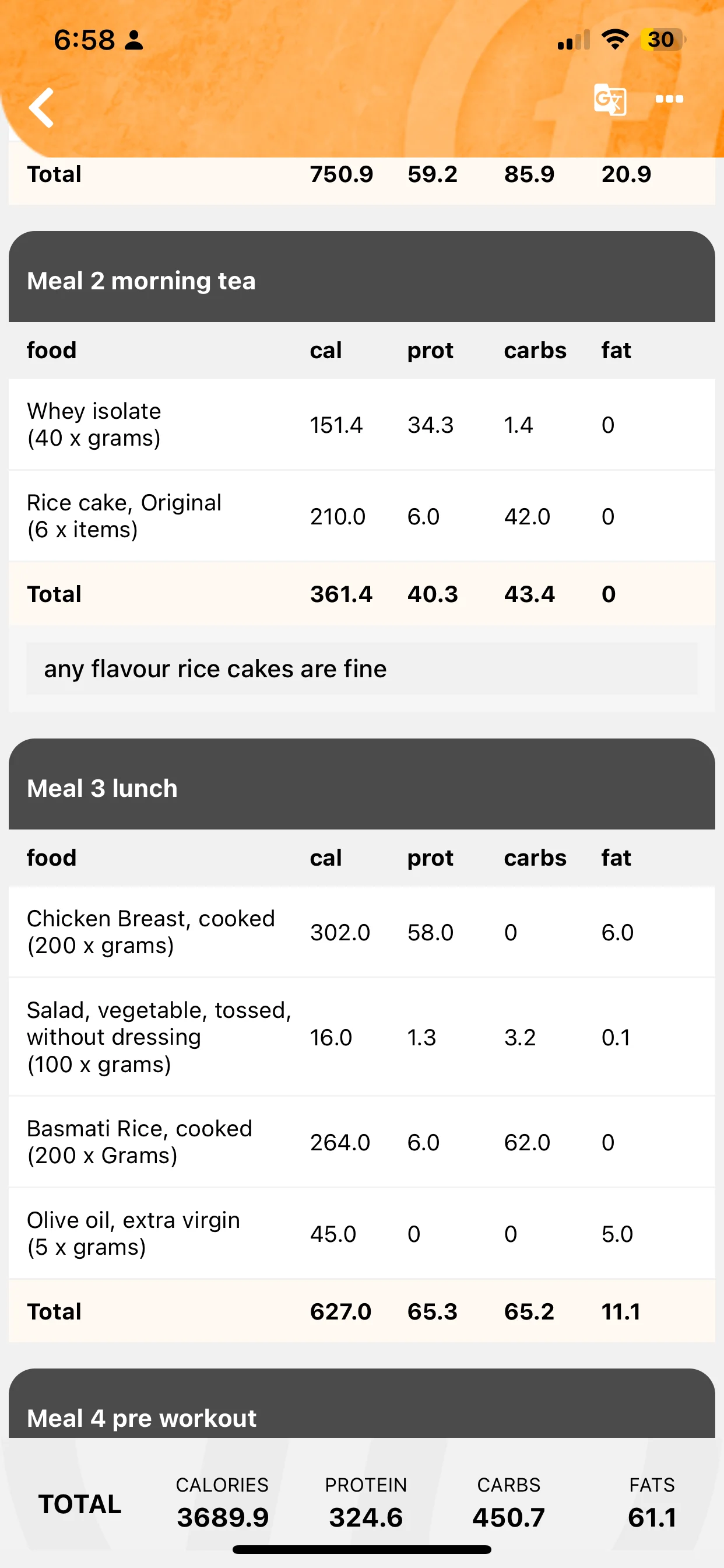Tap the back arrow icon
Viewport: 724px width, 1568px height.
41,108
